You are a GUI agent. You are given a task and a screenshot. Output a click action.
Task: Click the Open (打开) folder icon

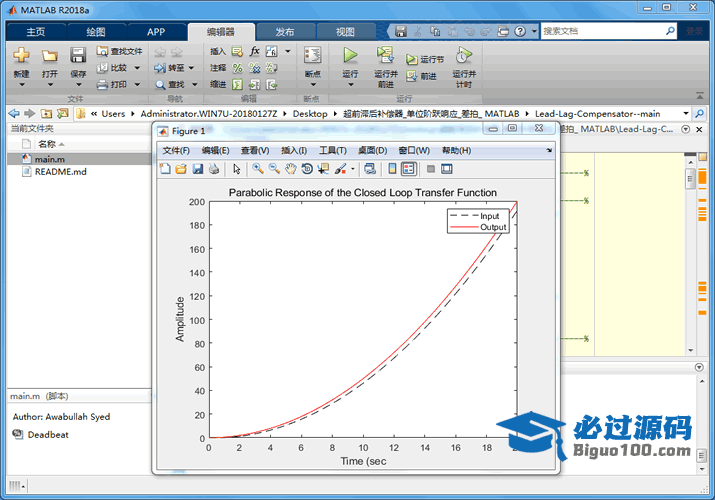click(50, 56)
